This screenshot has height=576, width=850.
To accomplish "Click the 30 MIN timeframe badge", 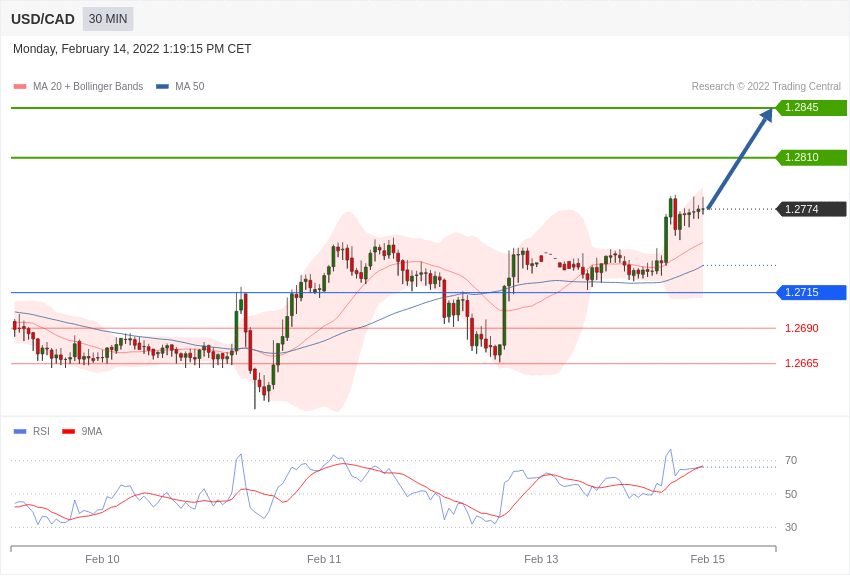I will tap(108, 19).
